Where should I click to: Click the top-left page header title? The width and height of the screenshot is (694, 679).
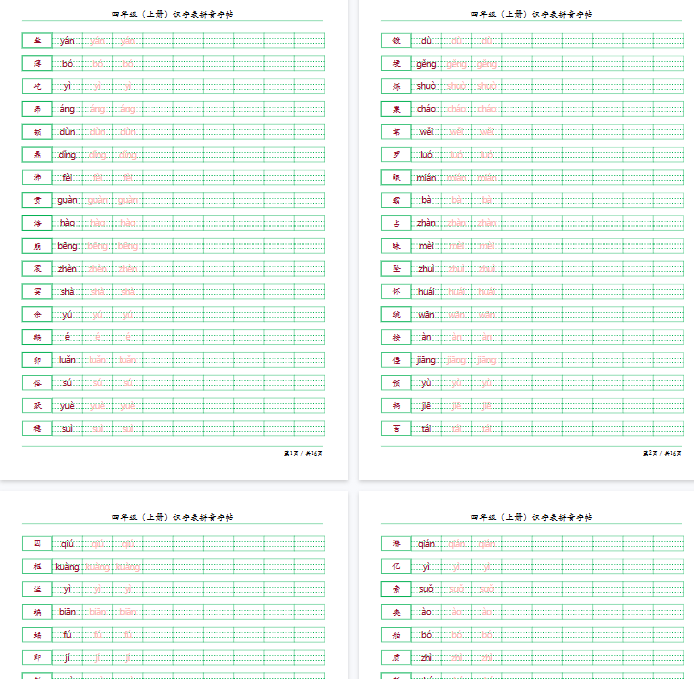coord(172,14)
